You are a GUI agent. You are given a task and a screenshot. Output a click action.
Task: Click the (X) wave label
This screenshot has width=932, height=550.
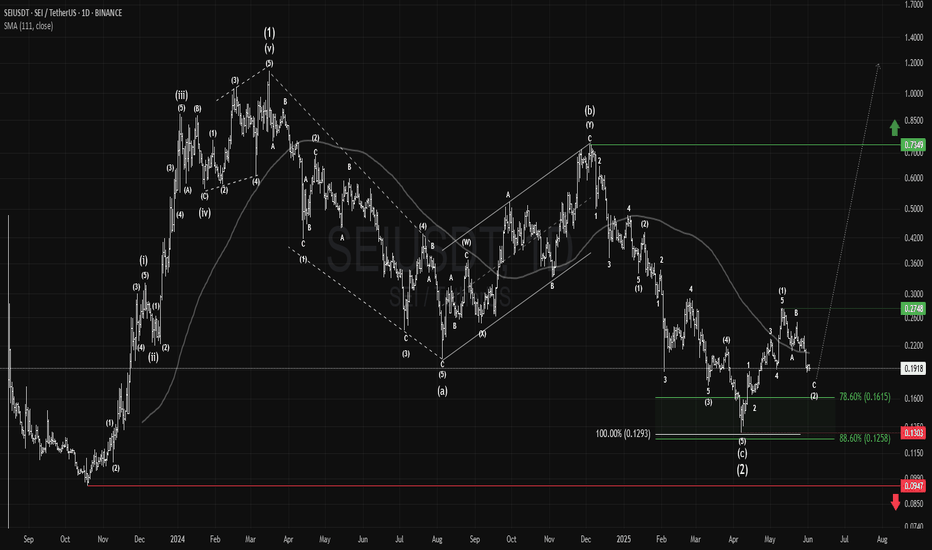(482, 334)
